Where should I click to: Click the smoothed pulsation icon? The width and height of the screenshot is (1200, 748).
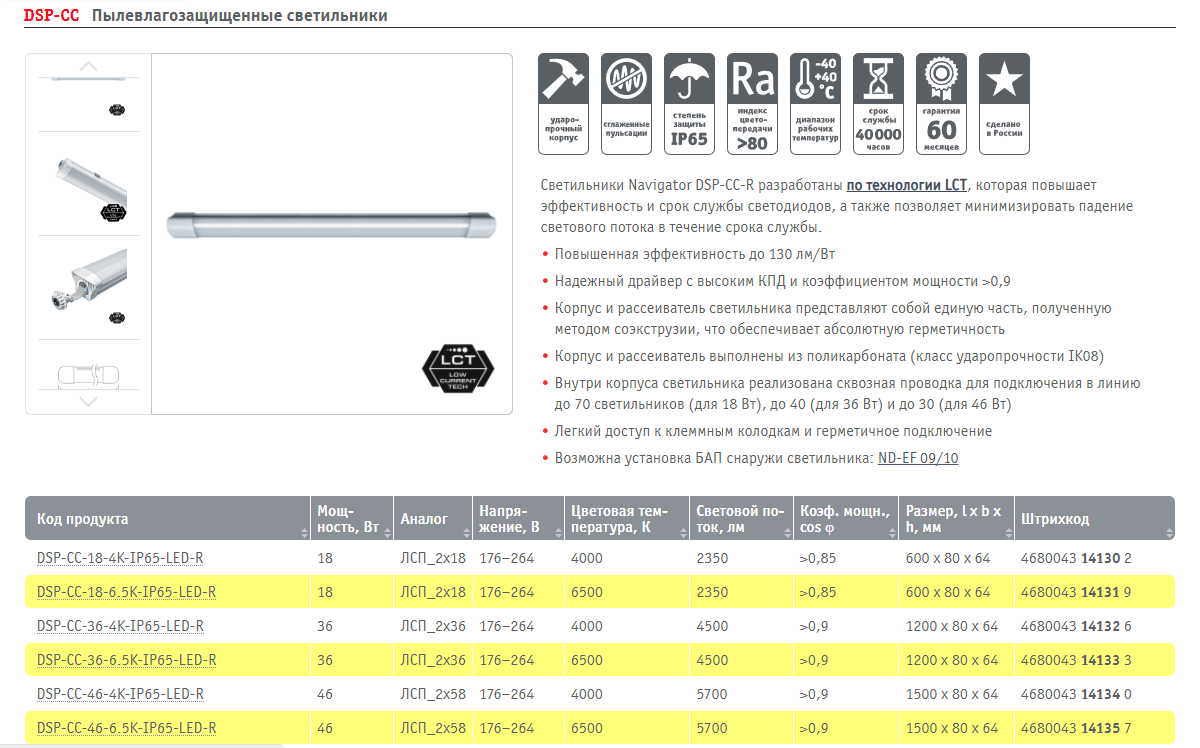(627, 104)
